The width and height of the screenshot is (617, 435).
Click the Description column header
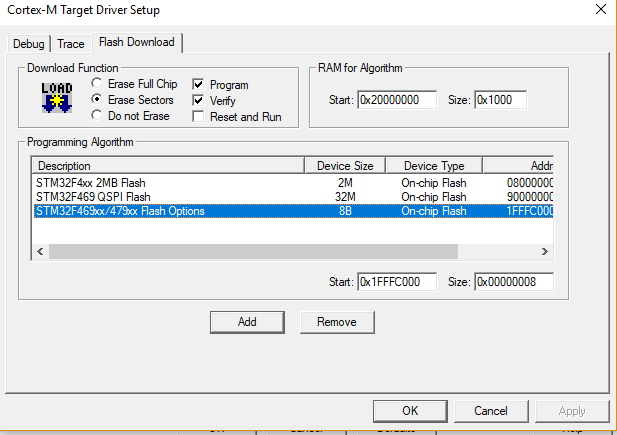[x=168, y=166]
